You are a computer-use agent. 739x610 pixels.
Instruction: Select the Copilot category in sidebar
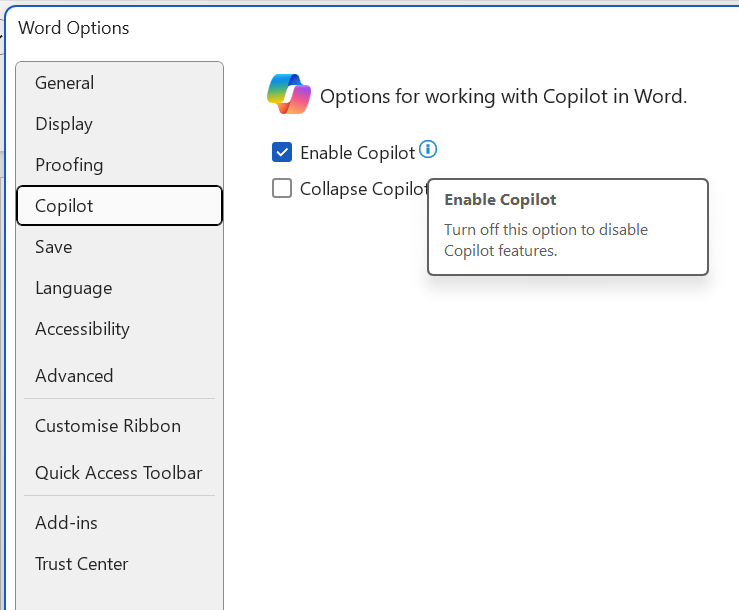[119, 206]
